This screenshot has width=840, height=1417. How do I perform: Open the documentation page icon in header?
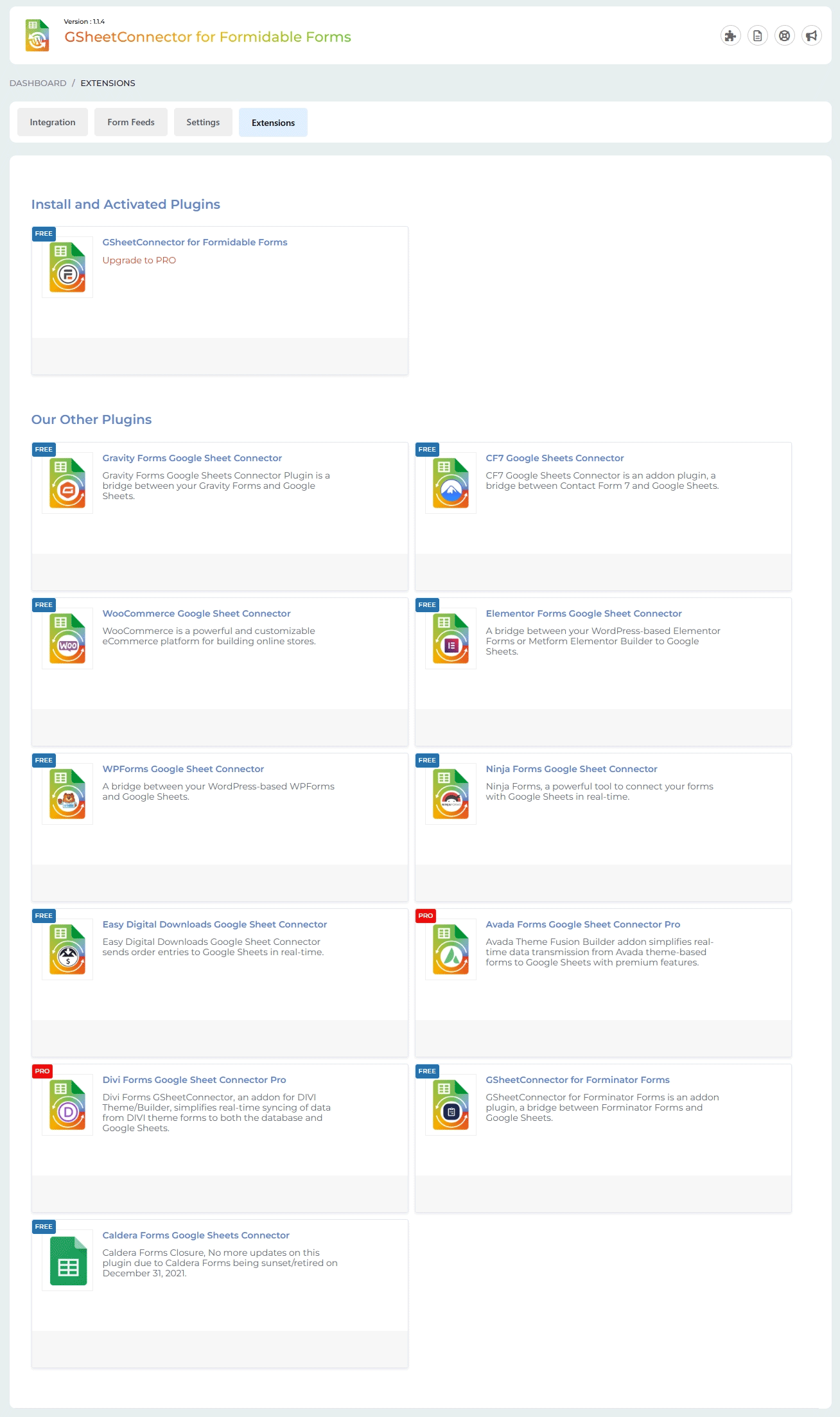point(758,36)
